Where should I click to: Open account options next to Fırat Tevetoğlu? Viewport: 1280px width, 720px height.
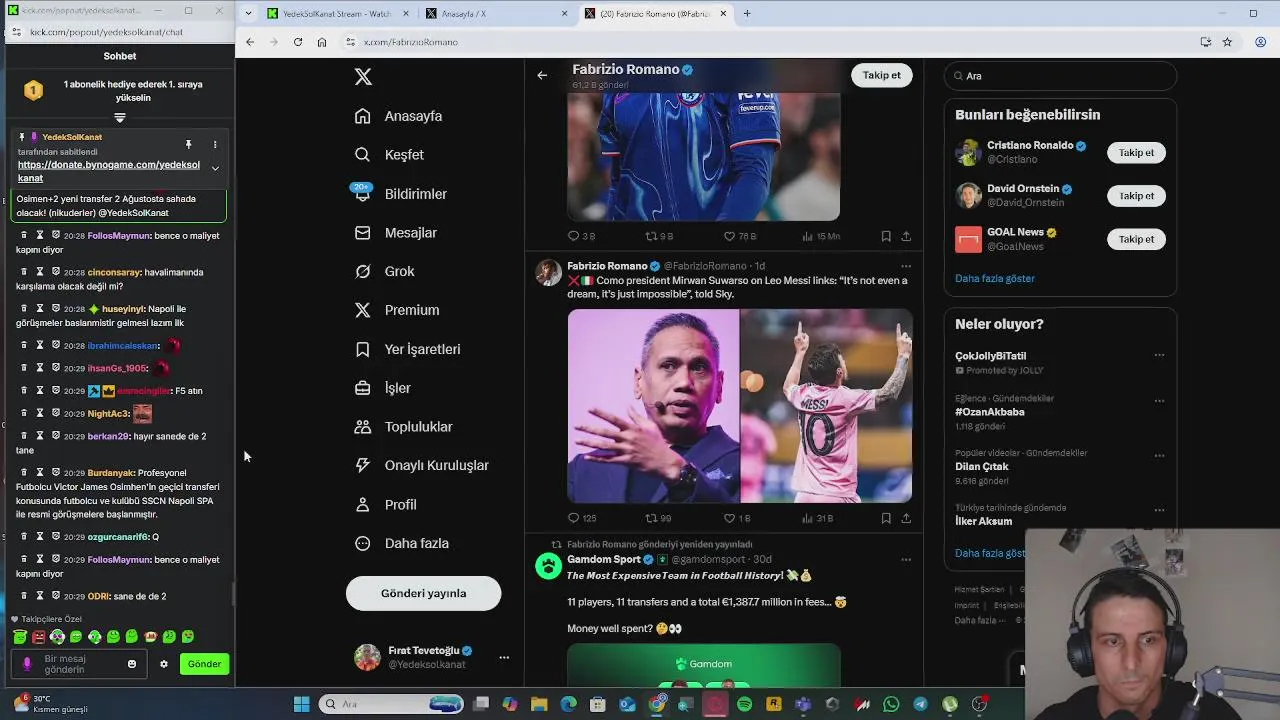point(504,658)
